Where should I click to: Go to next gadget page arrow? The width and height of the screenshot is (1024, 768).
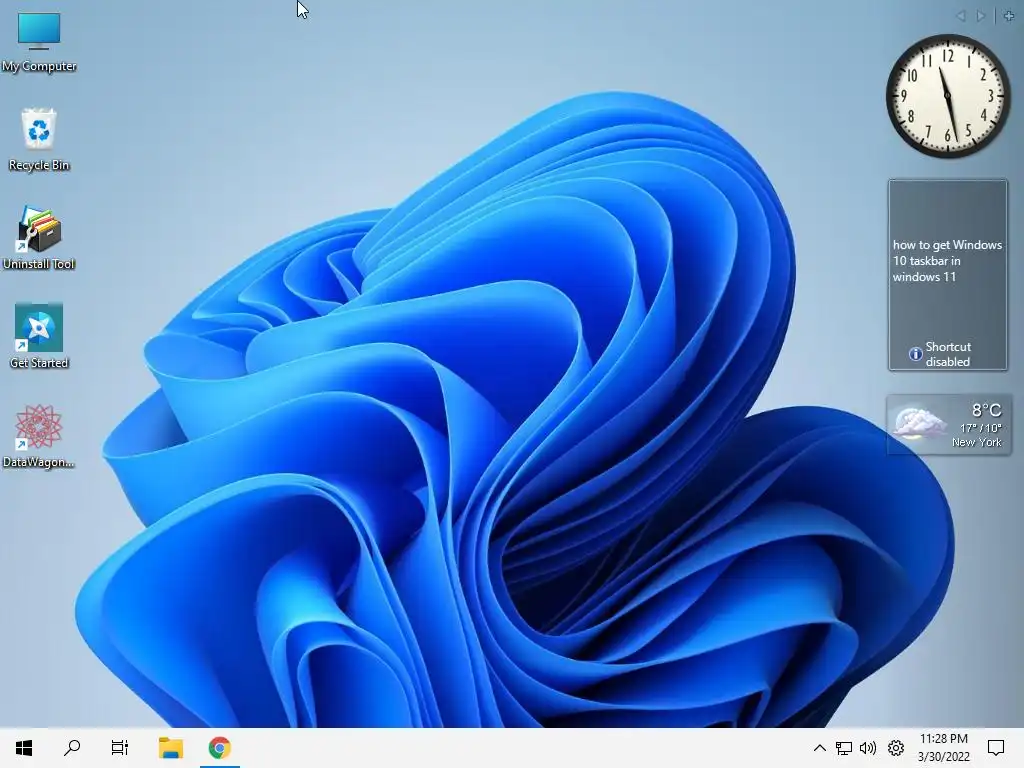click(x=980, y=16)
